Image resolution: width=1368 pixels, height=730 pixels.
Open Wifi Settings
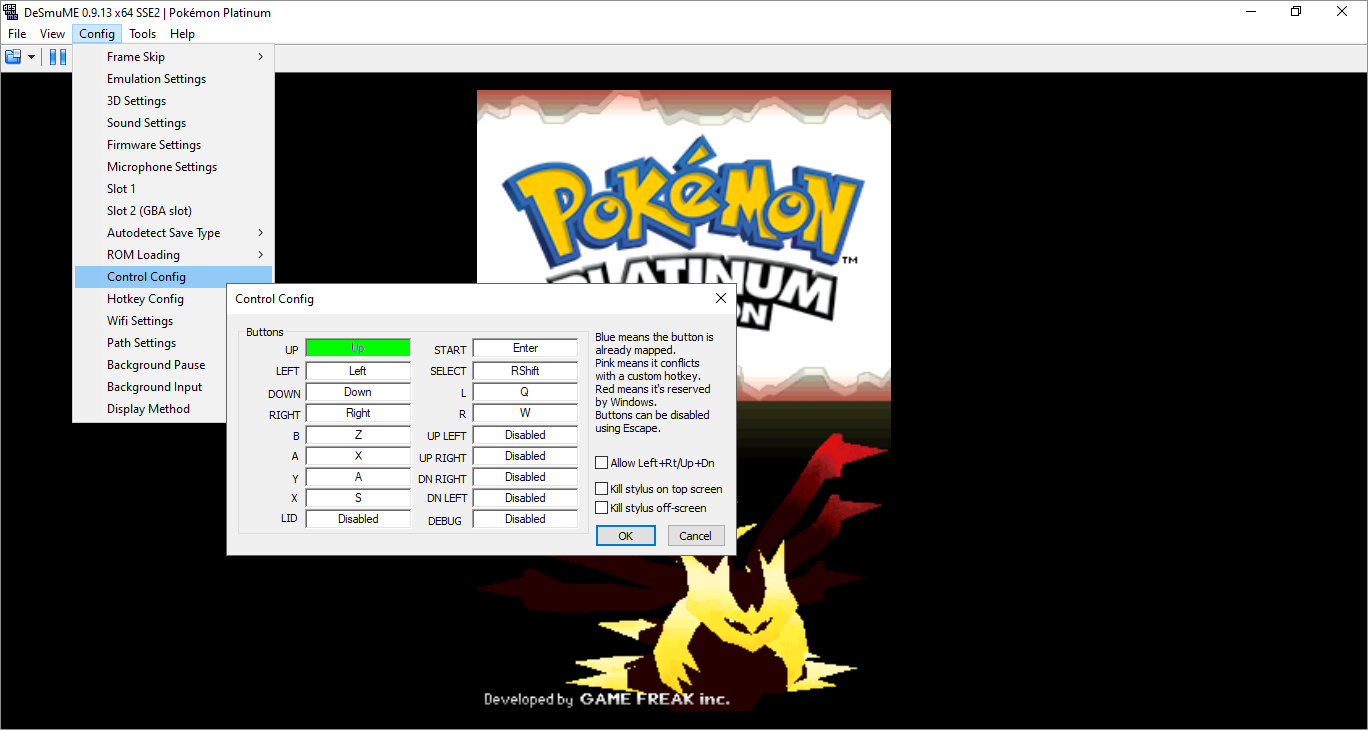[x=150, y=321]
